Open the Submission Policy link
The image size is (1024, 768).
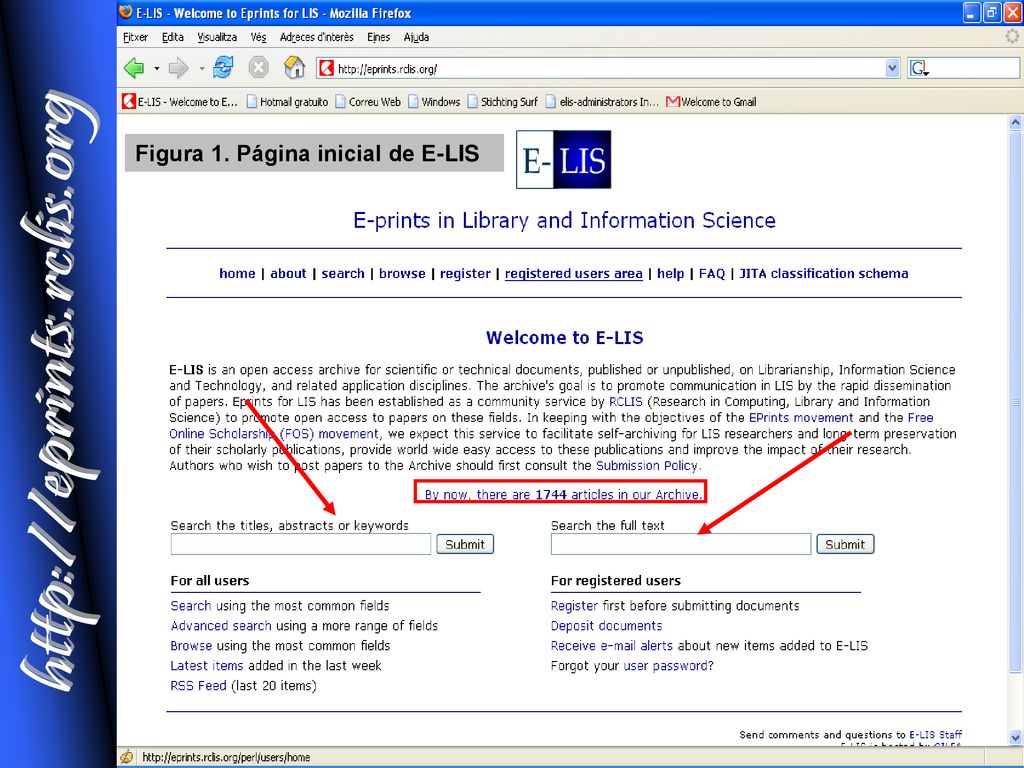[647, 466]
